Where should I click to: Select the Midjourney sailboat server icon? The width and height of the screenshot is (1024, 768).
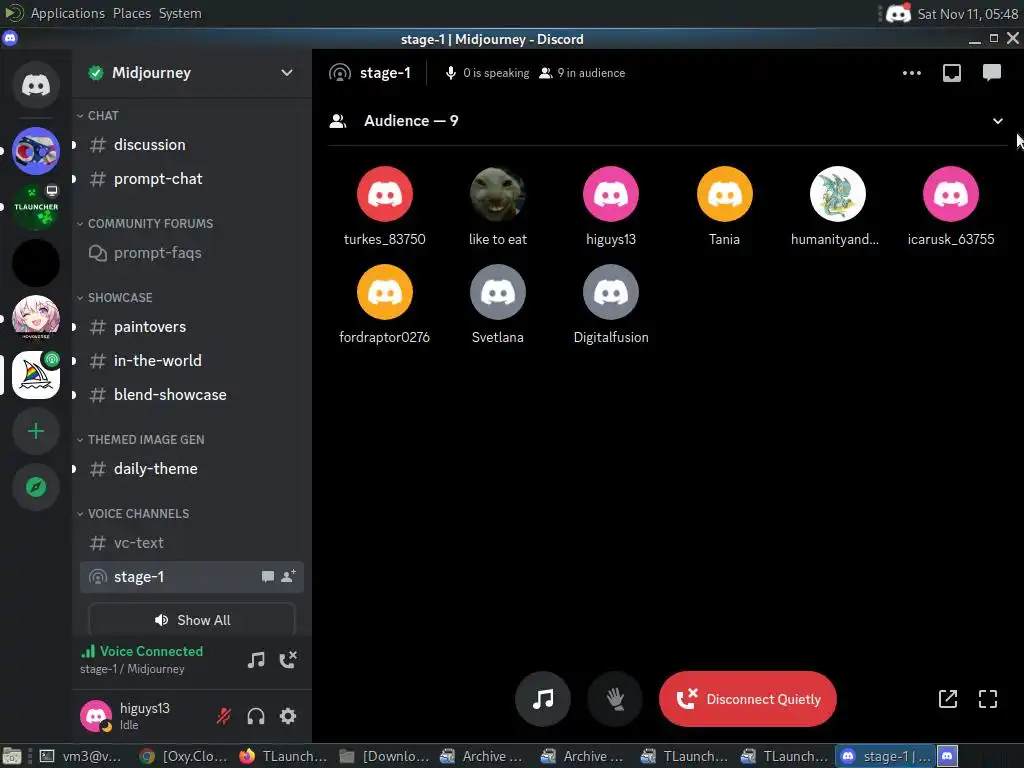(x=36, y=375)
